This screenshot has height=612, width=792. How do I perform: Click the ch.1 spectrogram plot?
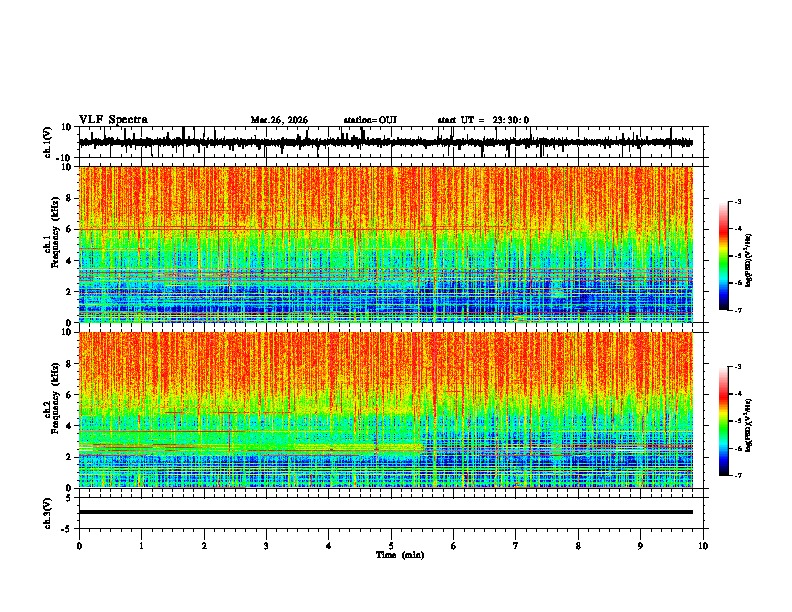point(386,244)
